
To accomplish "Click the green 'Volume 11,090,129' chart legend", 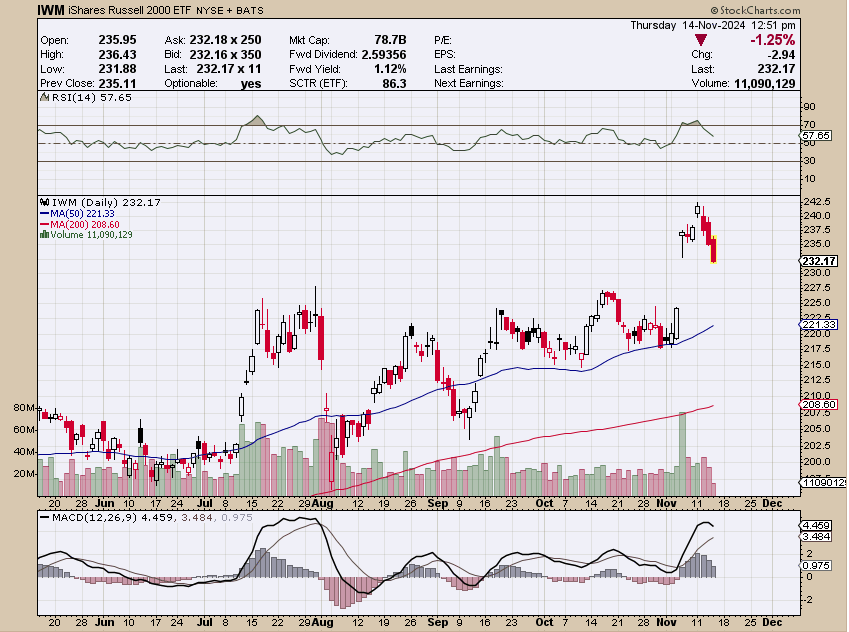I will coord(91,234).
